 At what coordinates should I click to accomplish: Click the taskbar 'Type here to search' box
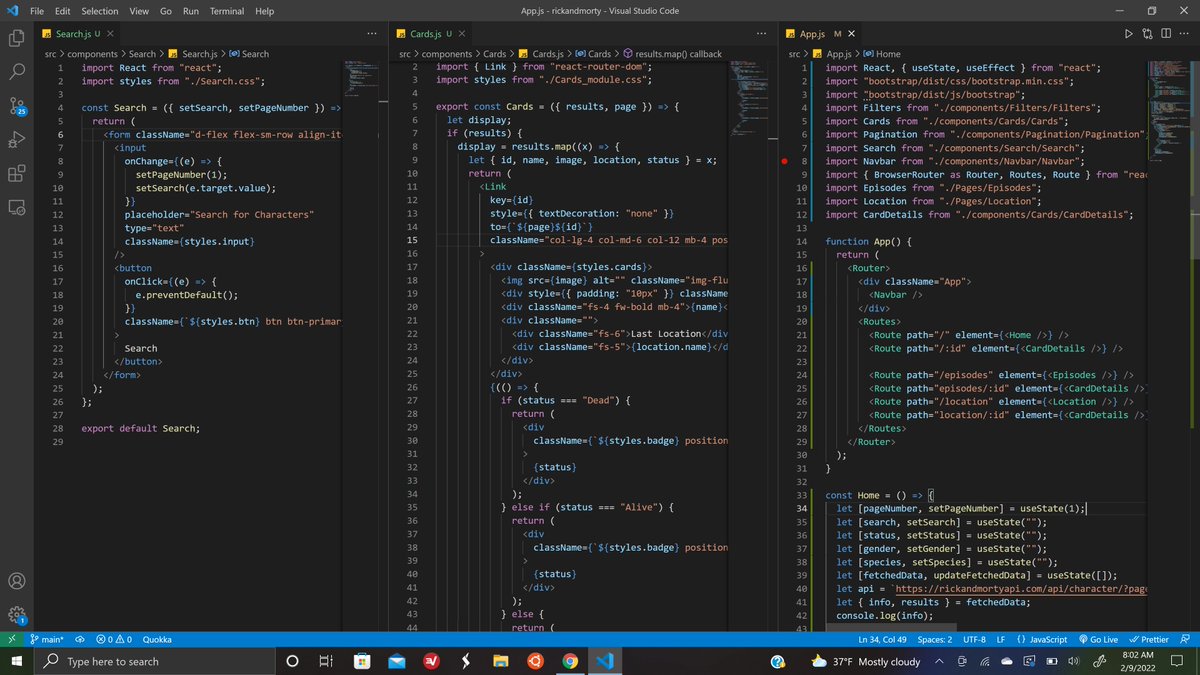(x=153, y=661)
